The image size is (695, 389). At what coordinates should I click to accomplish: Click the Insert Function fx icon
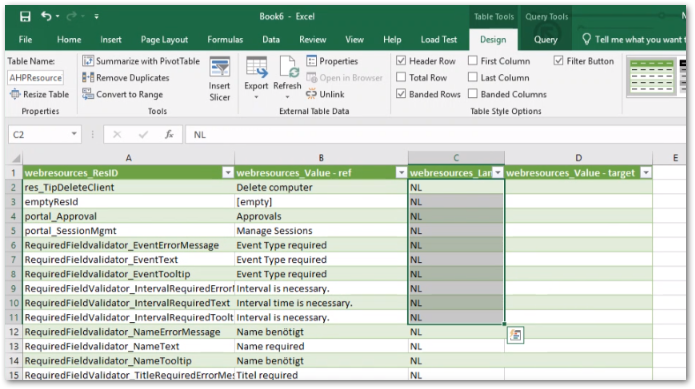169,134
